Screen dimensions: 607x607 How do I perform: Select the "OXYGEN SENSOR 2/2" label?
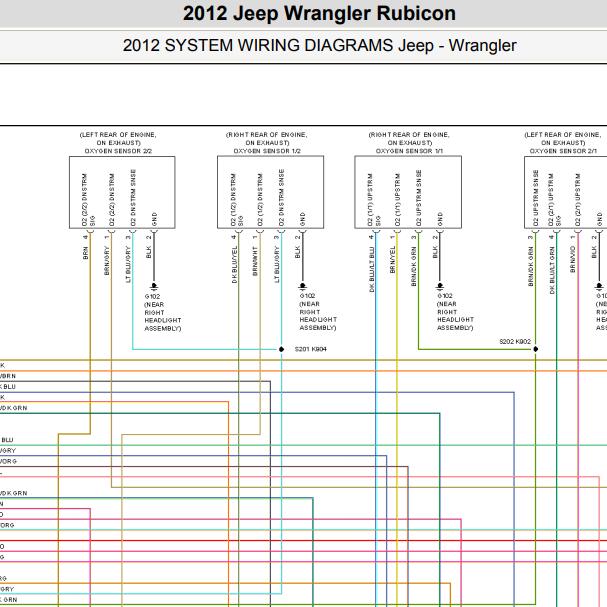tap(118, 151)
